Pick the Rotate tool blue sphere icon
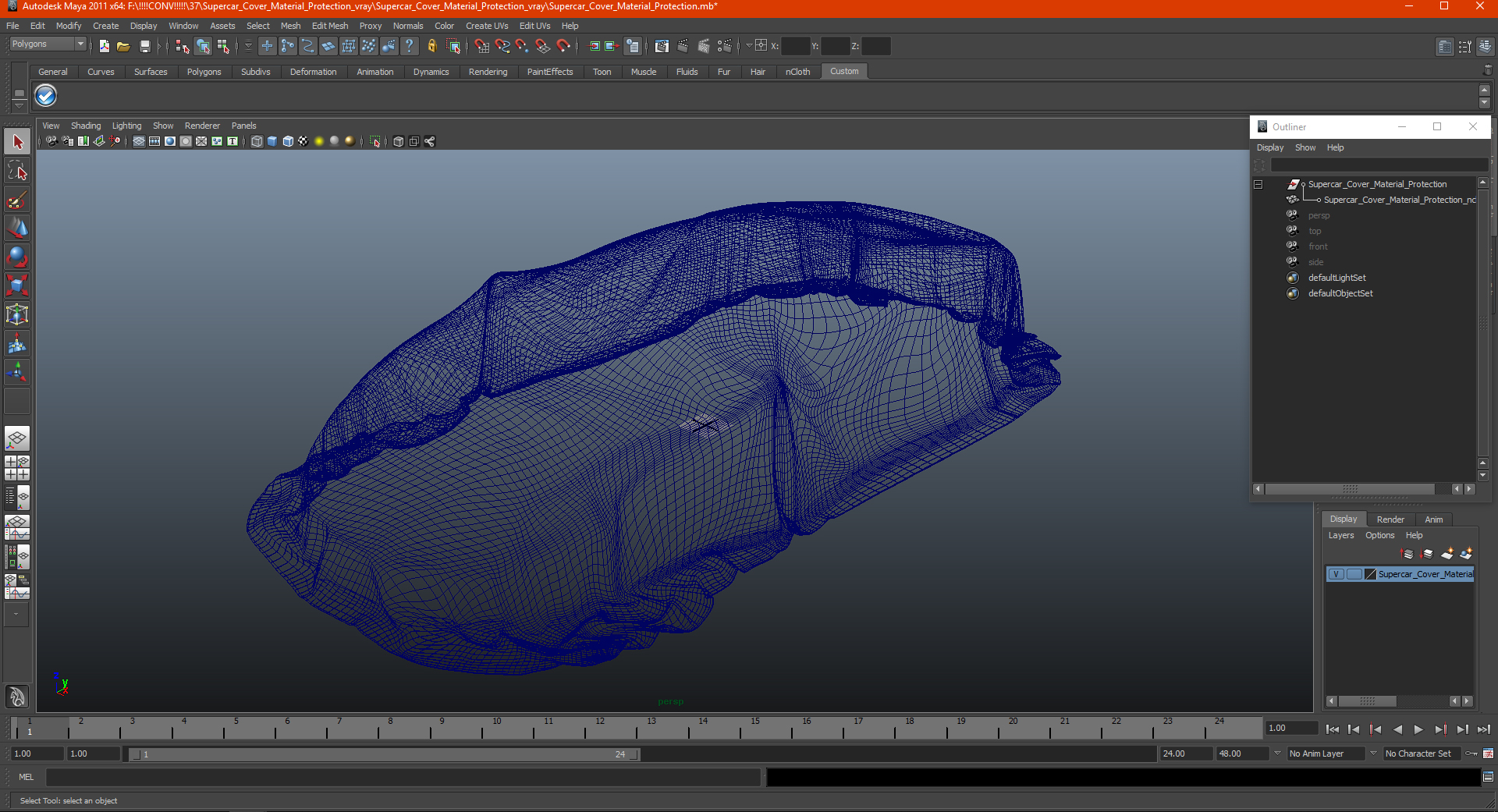1498x812 pixels. (17, 257)
